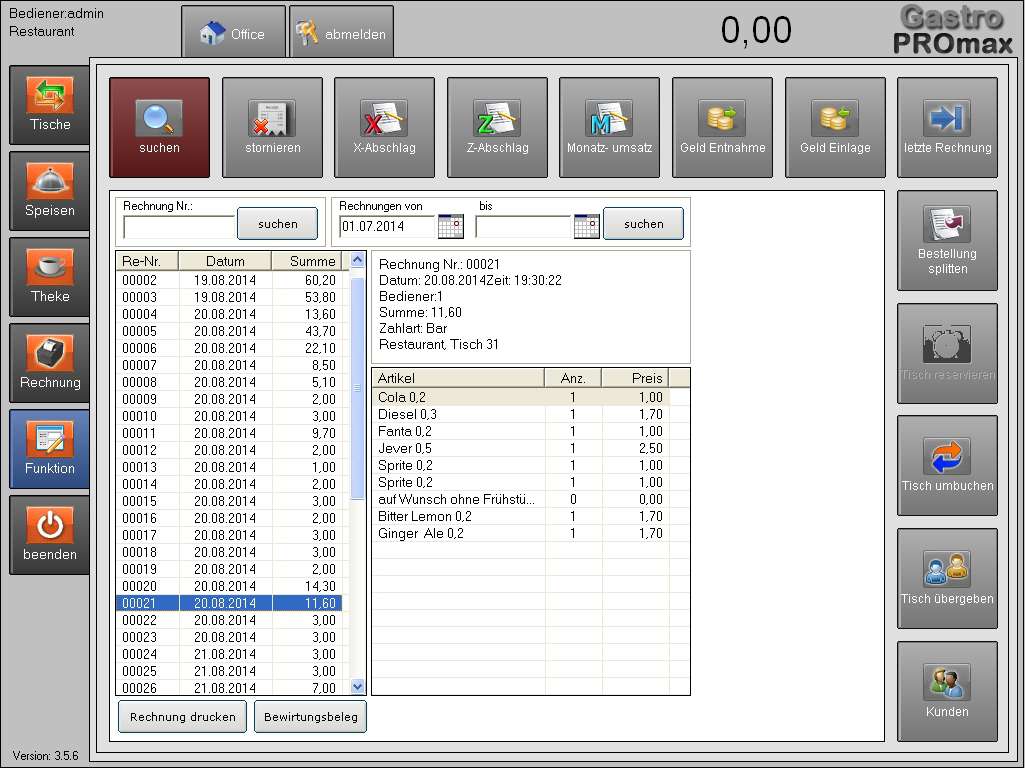This screenshot has height=768, width=1025.
Task: Select the Jever 0,5 article row
Action: [x=521, y=448]
